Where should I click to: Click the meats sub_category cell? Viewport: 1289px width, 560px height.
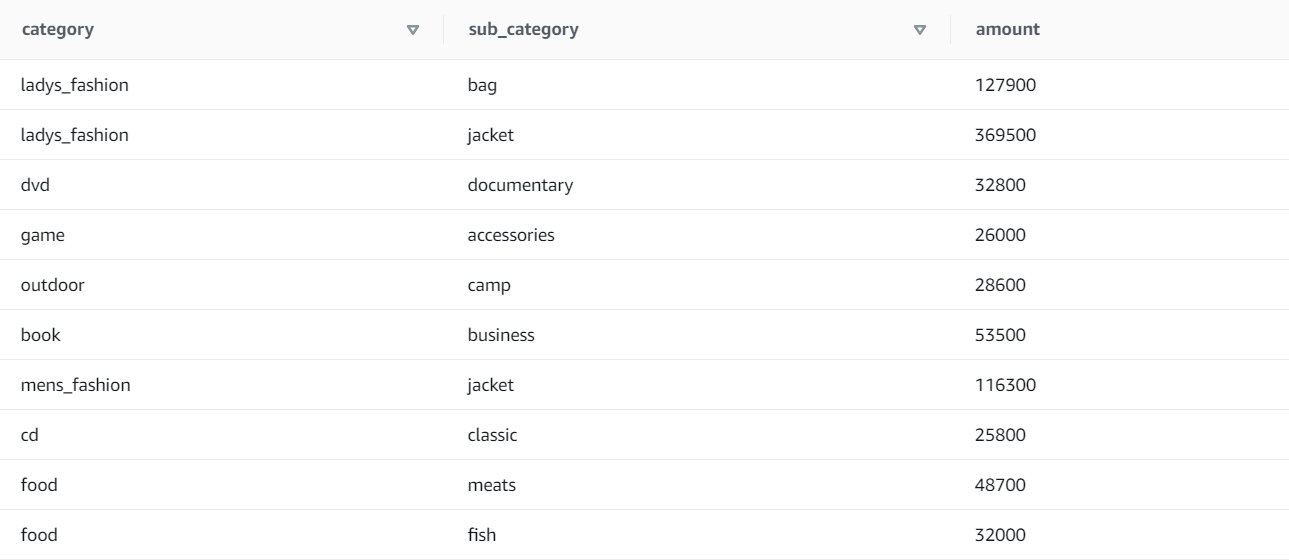[x=490, y=485]
